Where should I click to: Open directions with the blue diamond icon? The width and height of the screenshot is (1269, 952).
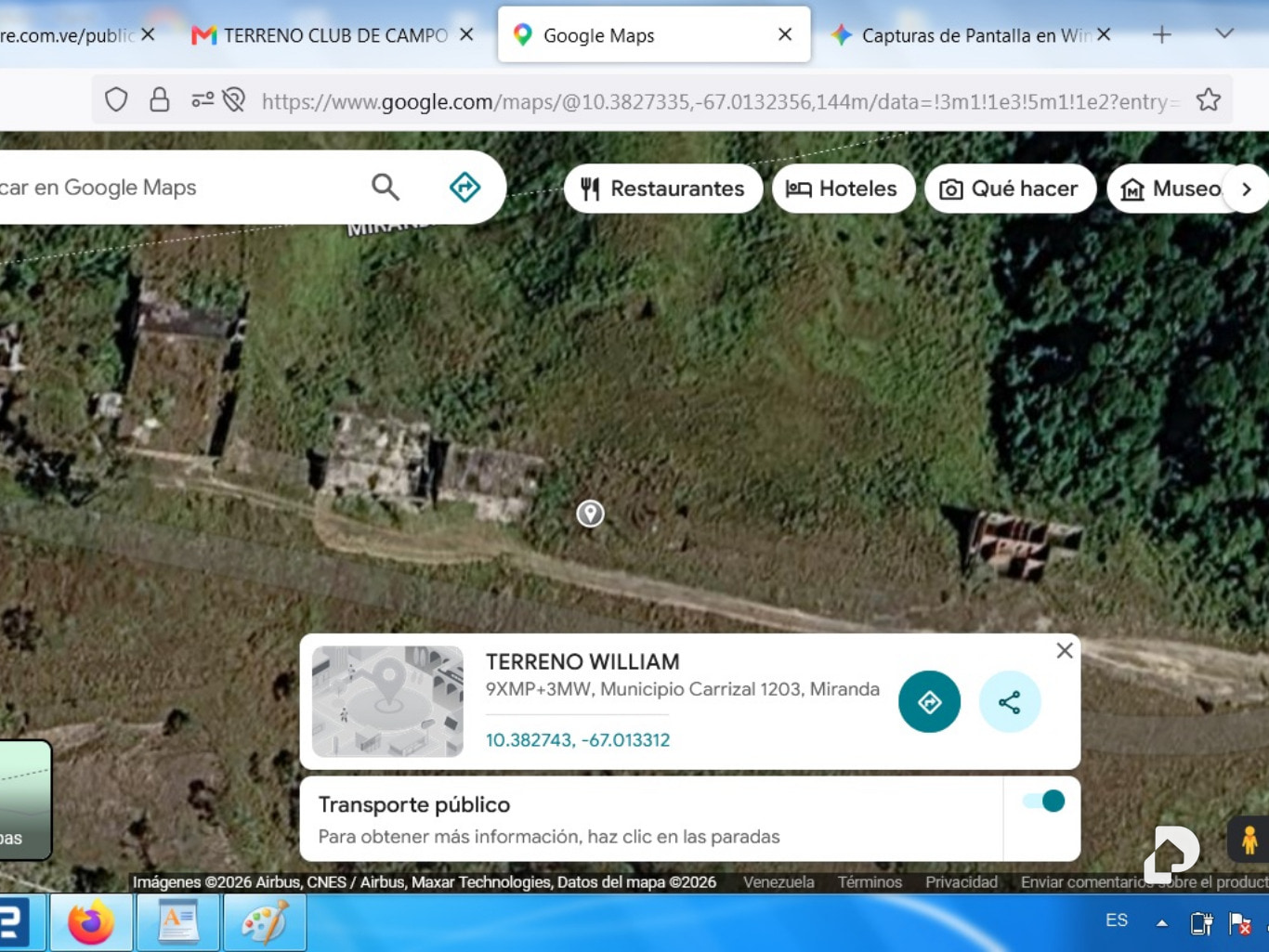[464, 188]
